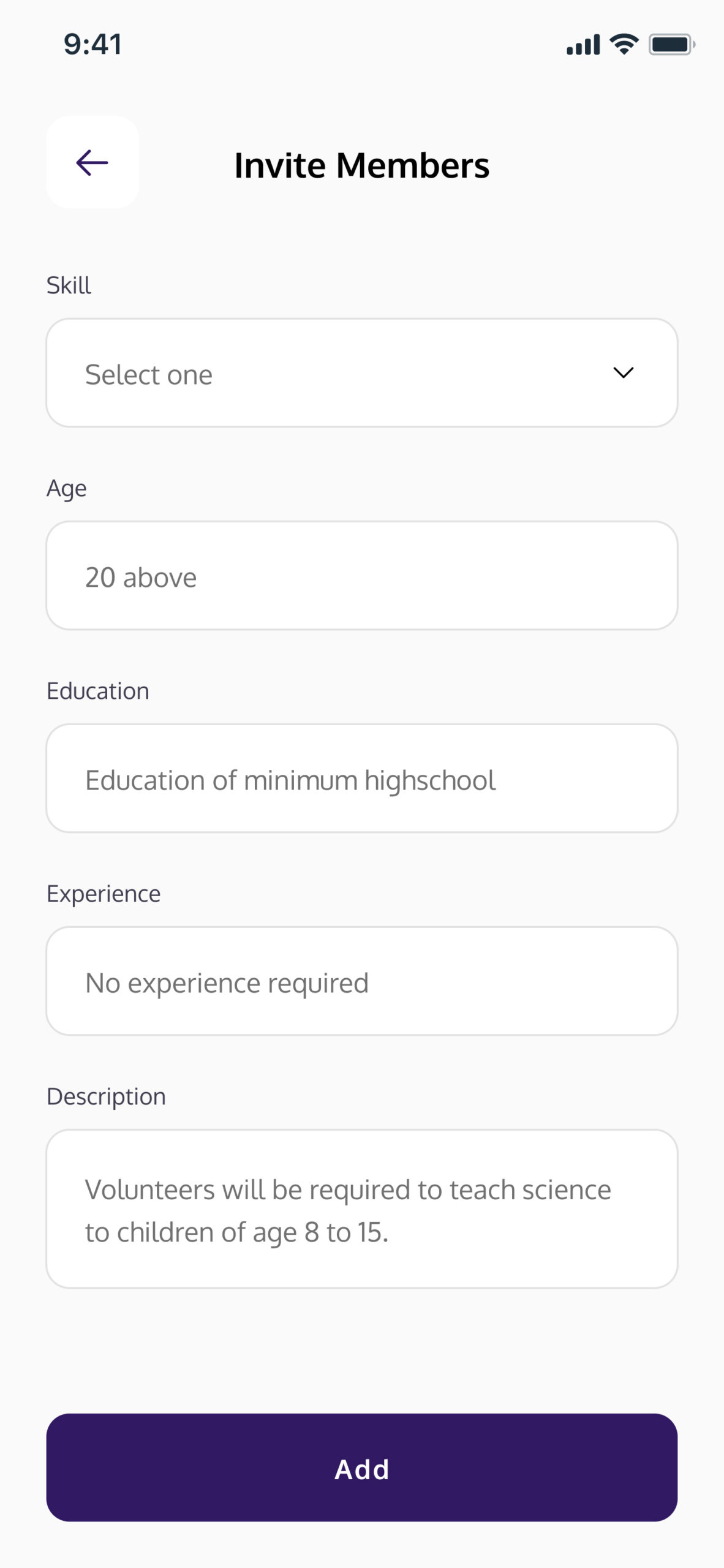Tap the Wi-Fi status icon
Screen dimensions: 724x1568
[624, 44]
